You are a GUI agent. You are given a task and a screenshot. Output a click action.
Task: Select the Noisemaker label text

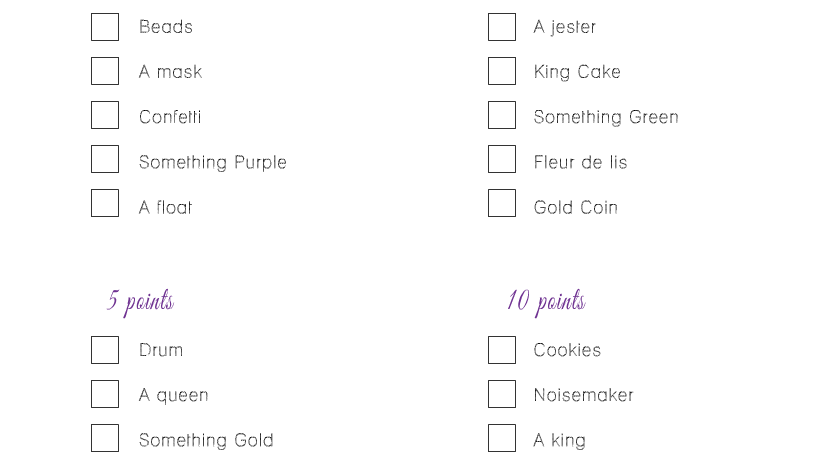pos(583,395)
